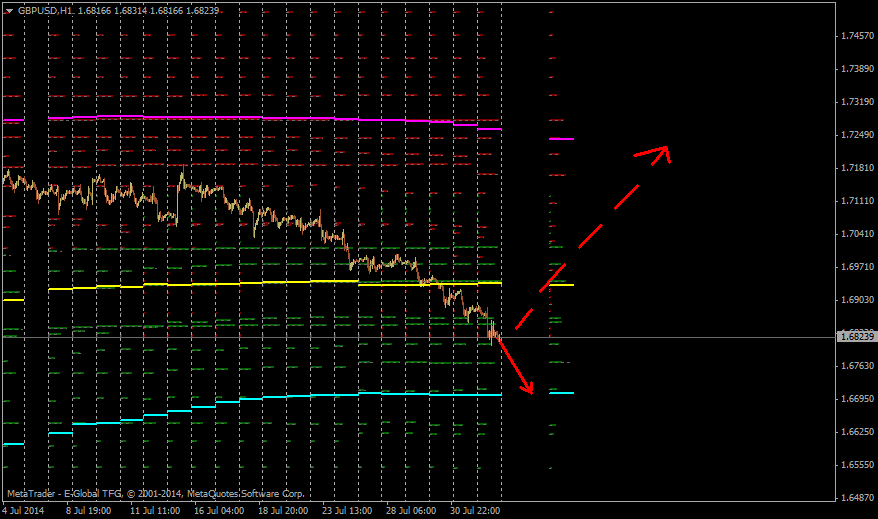Click price scale label 1.70410
This screenshot has height=519, width=878.
[x=857, y=234]
